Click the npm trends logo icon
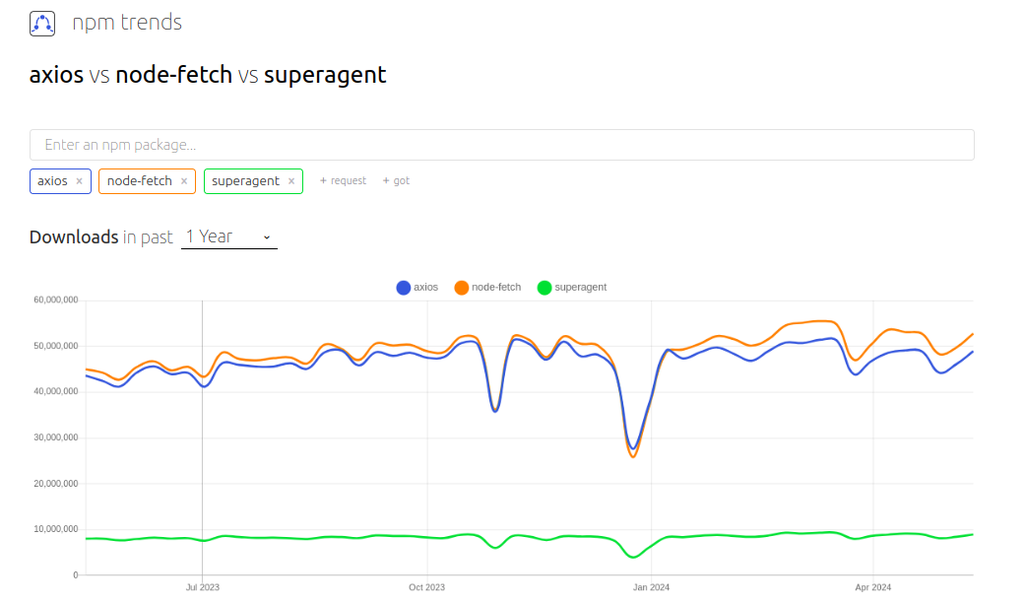This screenshot has width=1024, height=604. point(42,23)
